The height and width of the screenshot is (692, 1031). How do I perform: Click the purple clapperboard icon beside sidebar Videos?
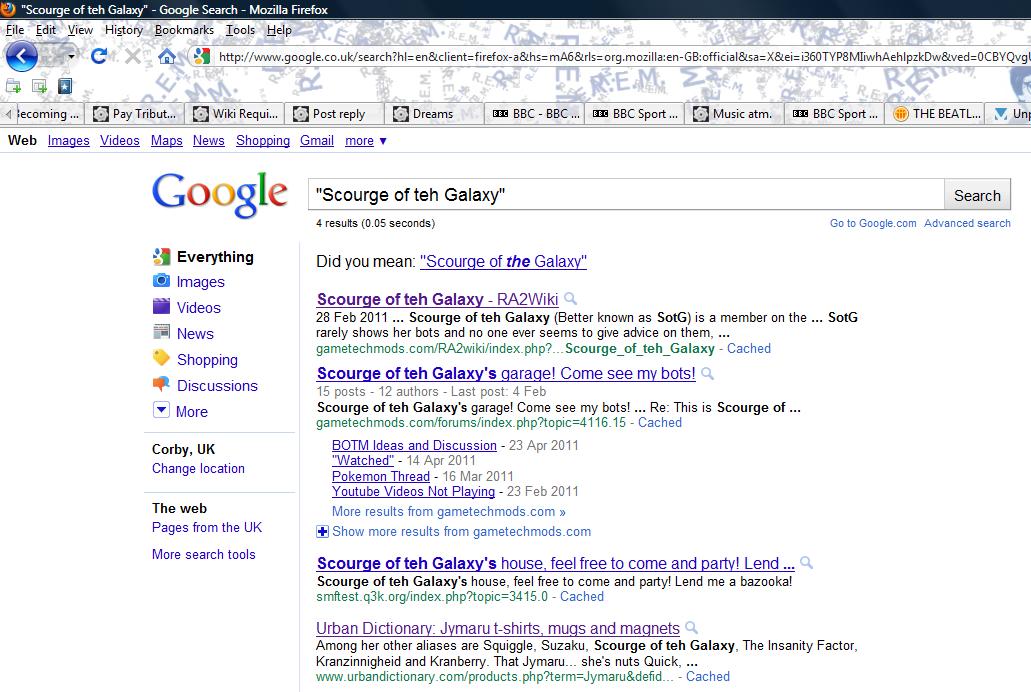(x=161, y=307)
